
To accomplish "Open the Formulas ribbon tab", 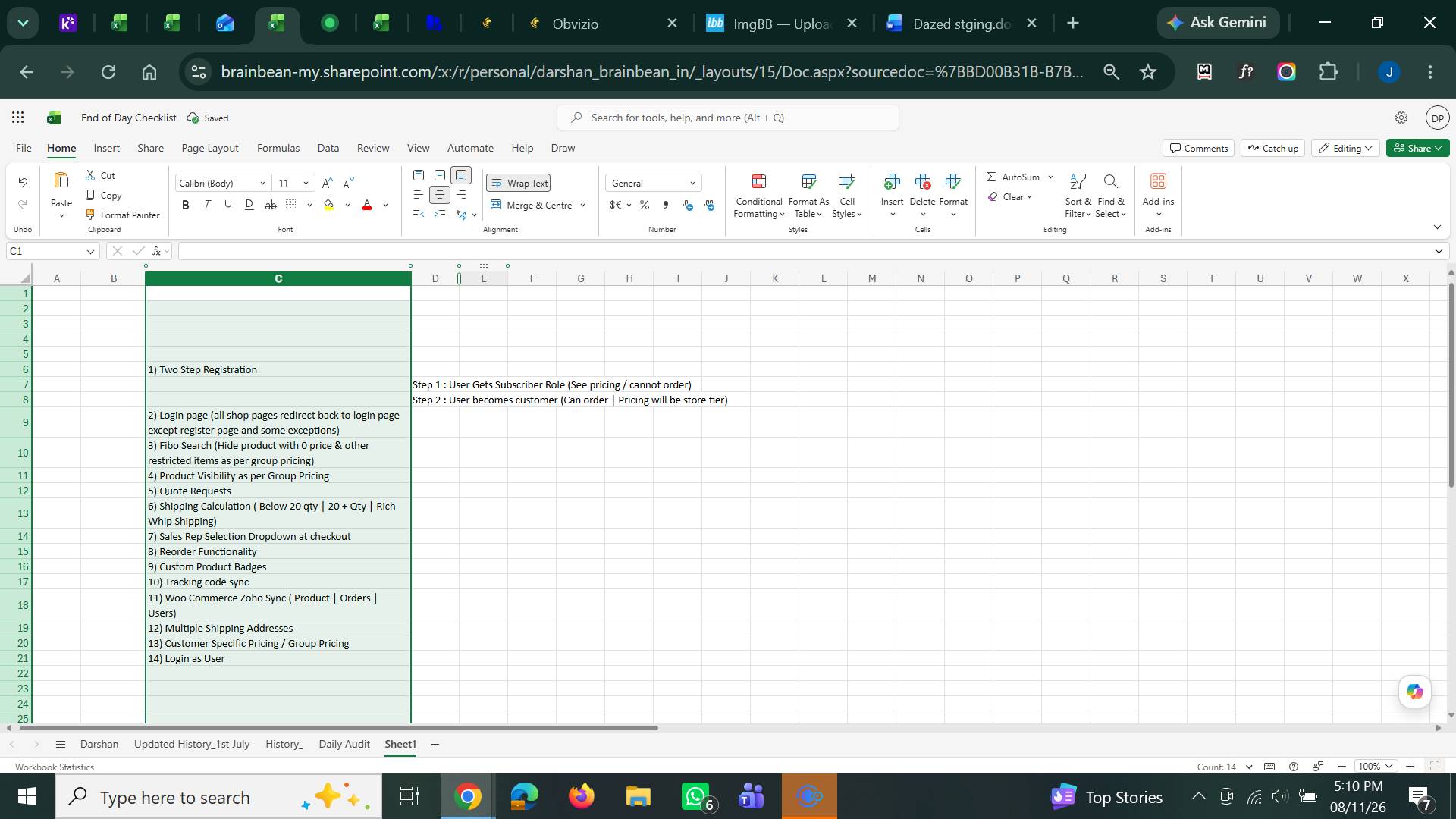I will (x=278, y=148).
